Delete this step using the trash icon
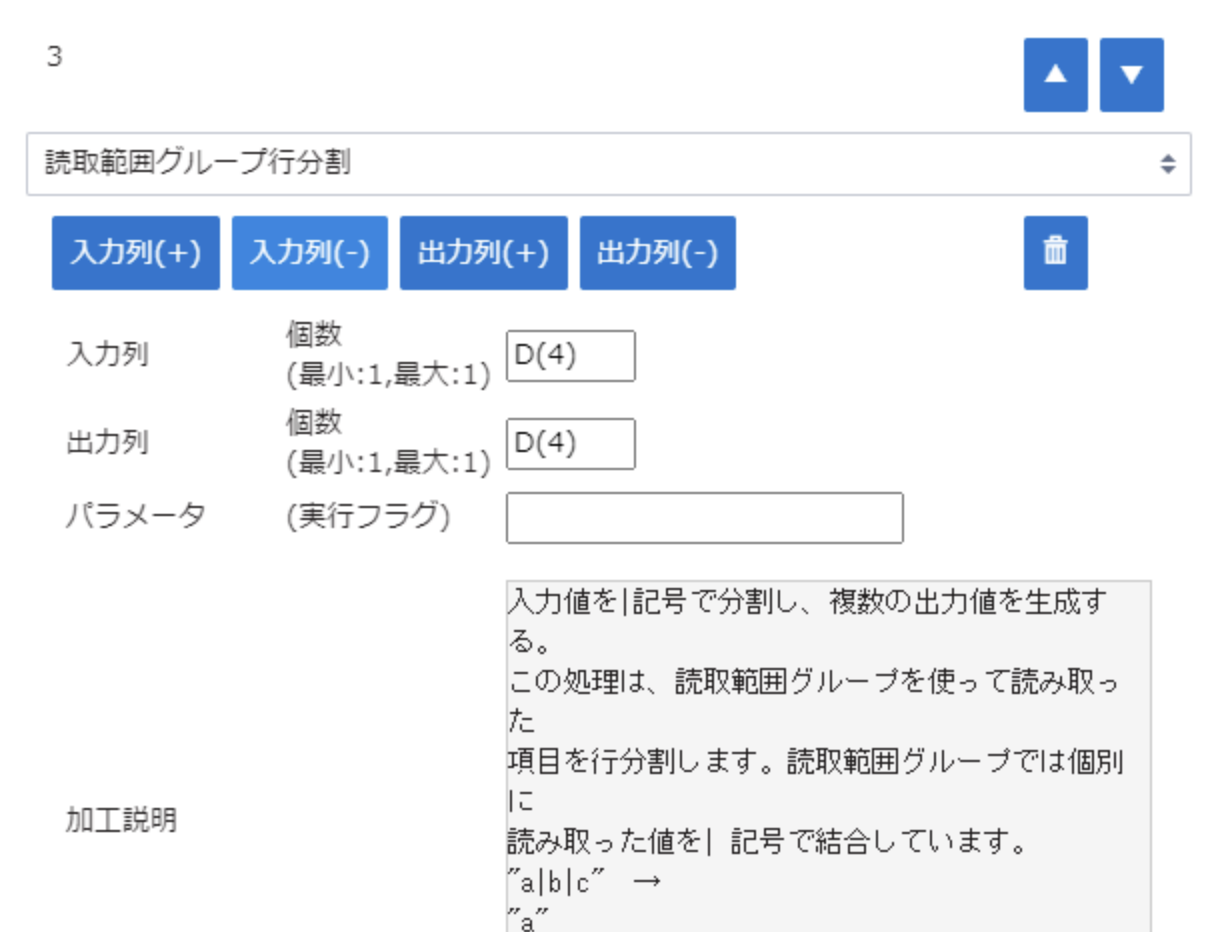 1055,252
